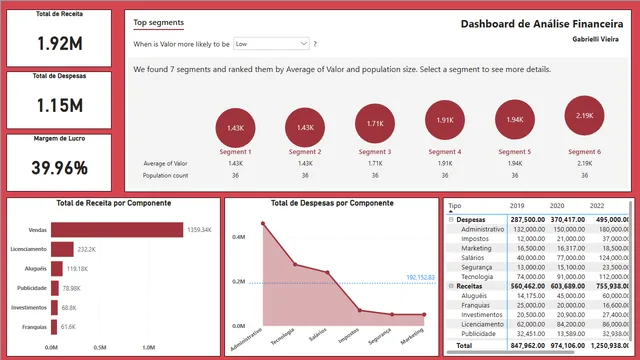Select the Segment 3 bubble

(x=375, y=123)
